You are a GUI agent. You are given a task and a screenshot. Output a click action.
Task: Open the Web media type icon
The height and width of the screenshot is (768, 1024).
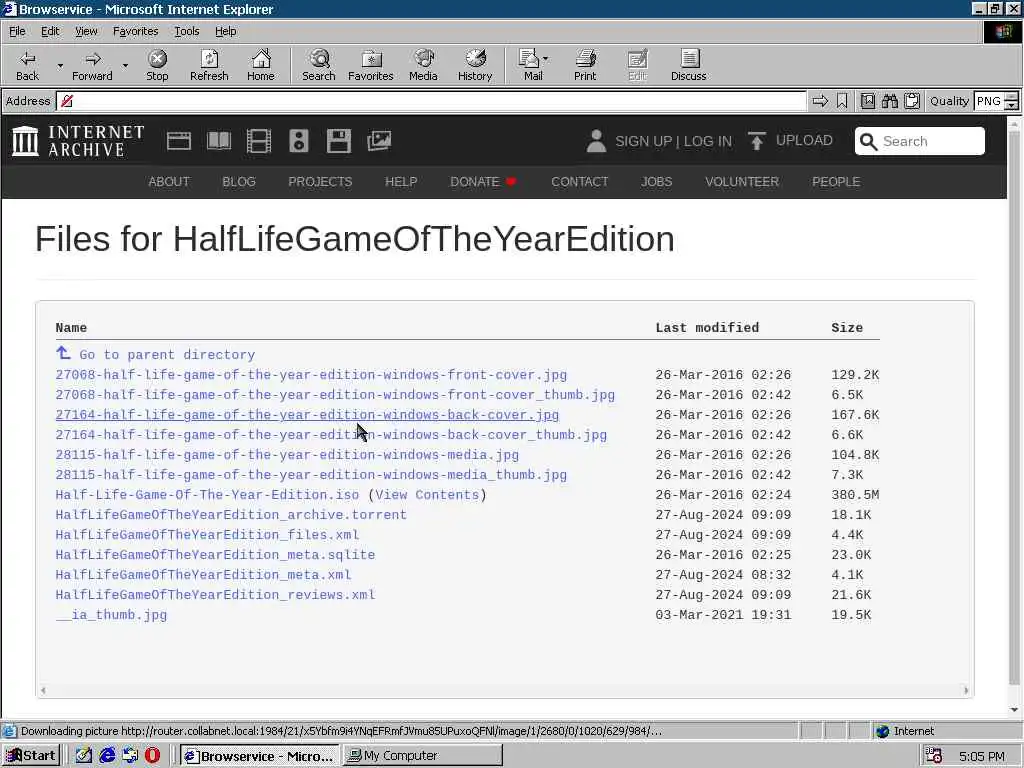click(x=178, y=141)
